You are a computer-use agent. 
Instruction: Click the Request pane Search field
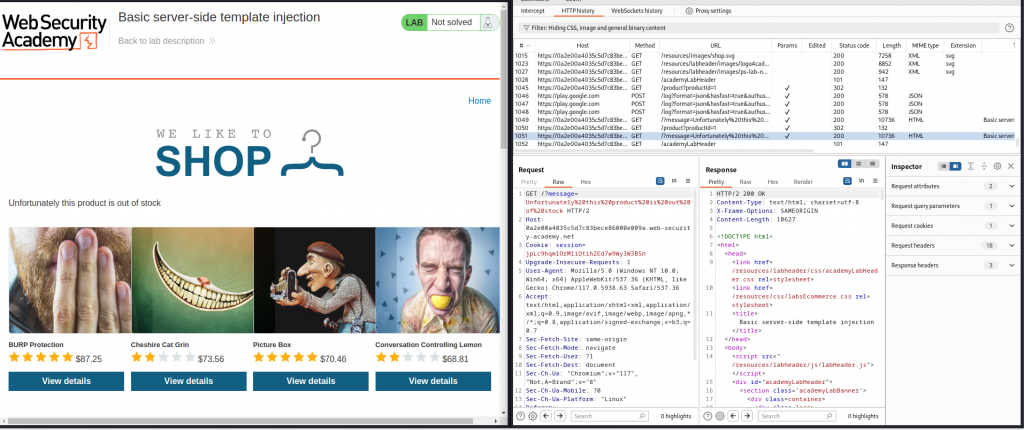point(609,416)
